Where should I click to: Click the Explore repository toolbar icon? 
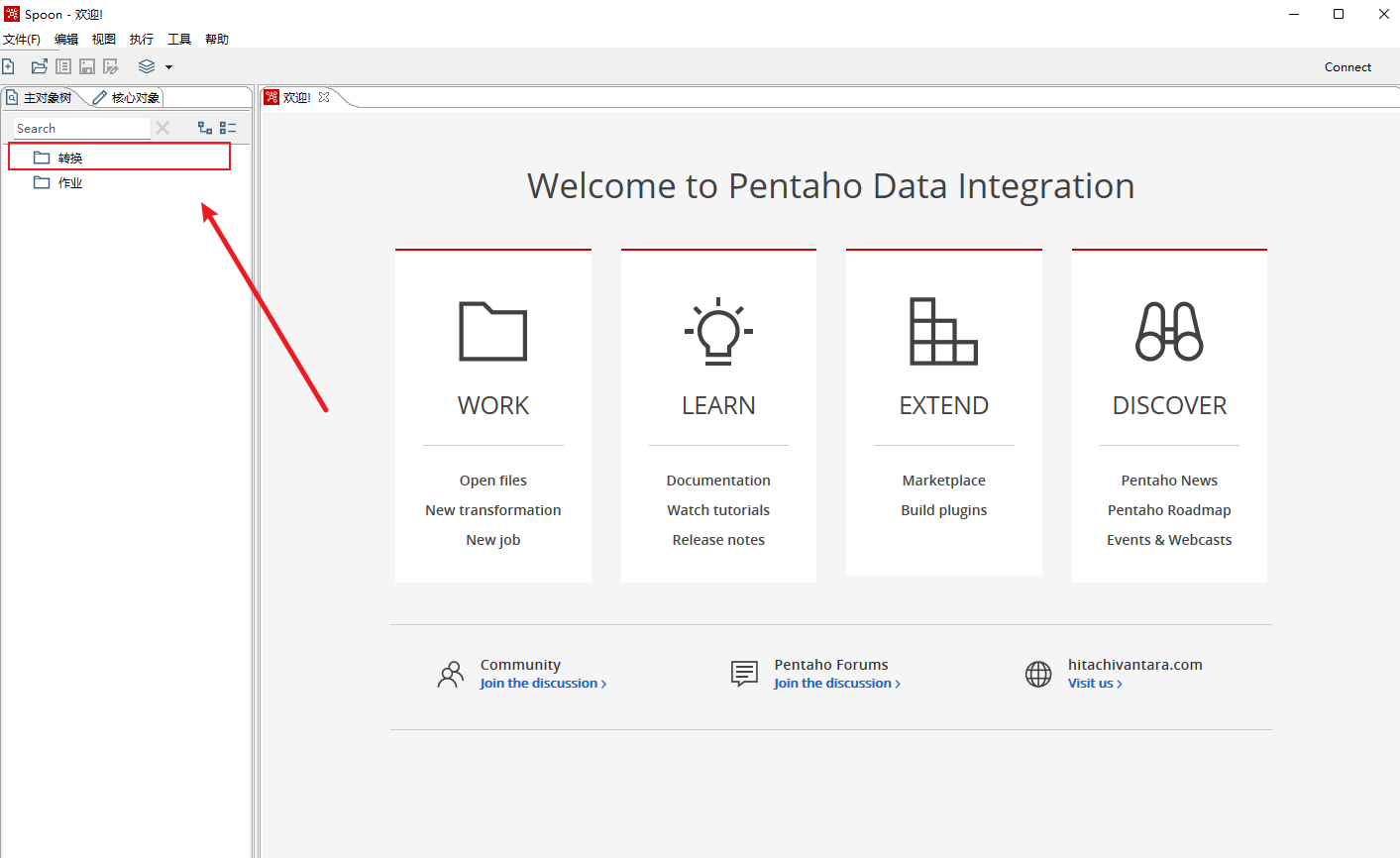tap(63, 66)
